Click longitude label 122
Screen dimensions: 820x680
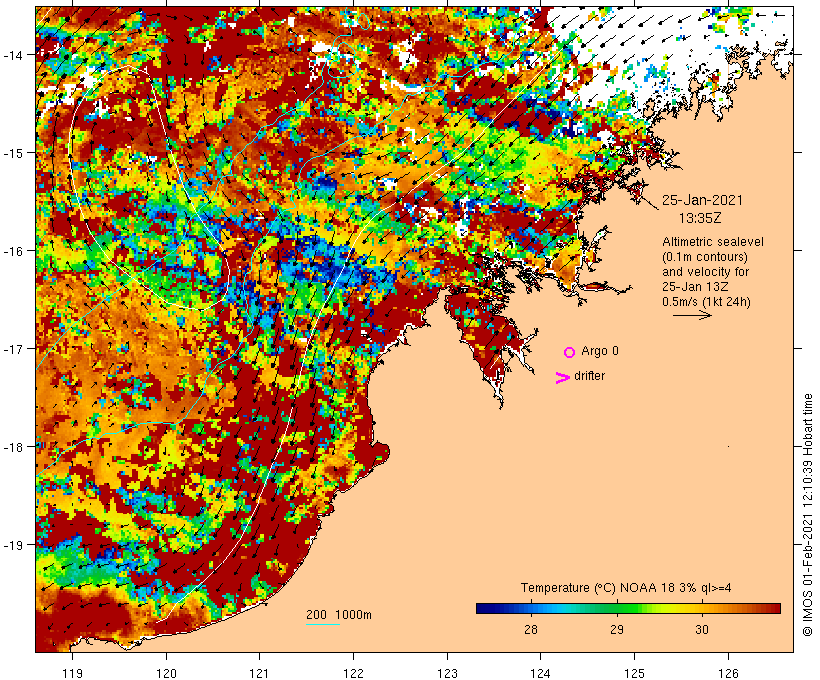point(354,673)
